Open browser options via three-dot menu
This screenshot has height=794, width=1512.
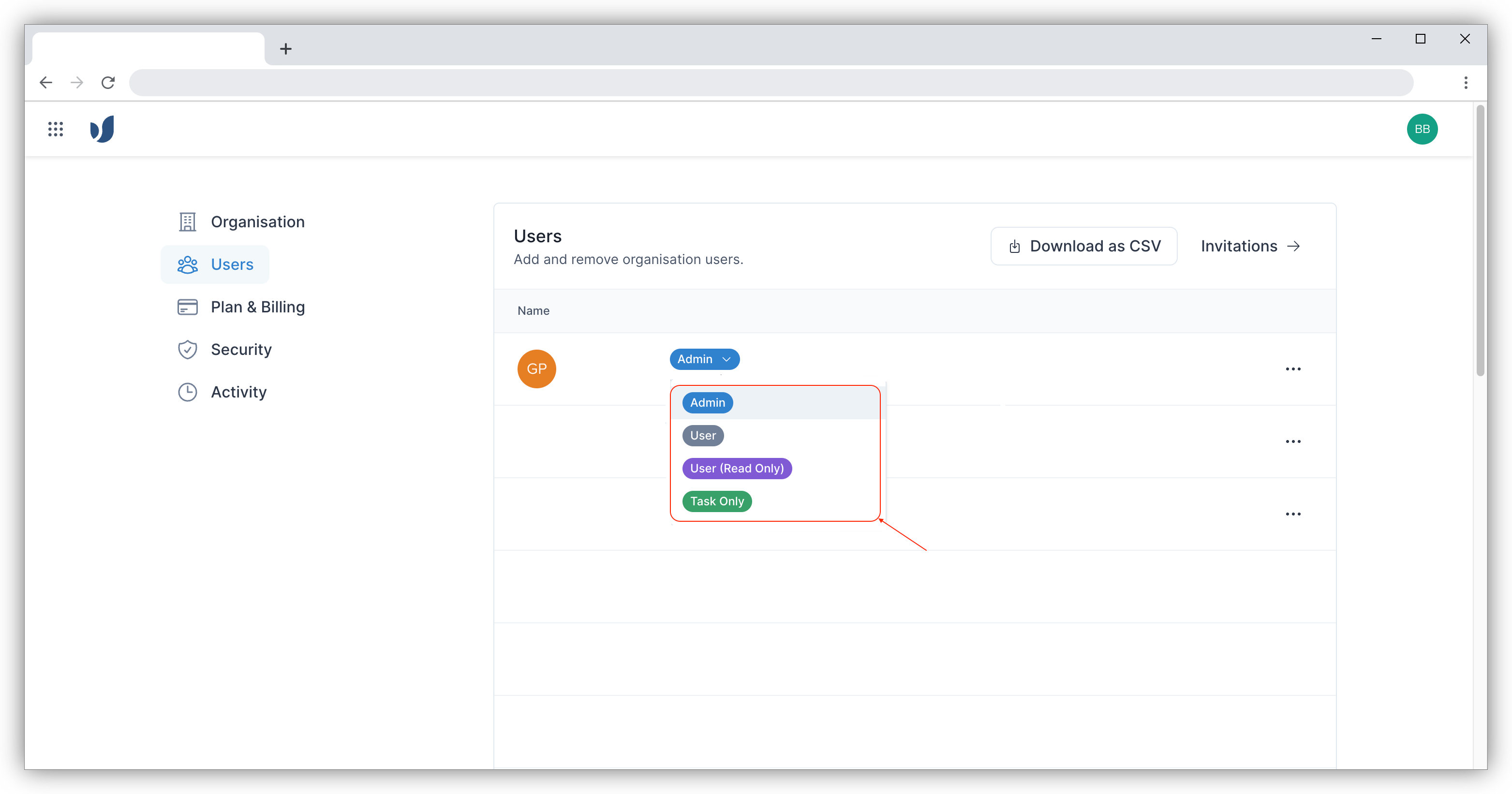click(x=1466, y=83)
